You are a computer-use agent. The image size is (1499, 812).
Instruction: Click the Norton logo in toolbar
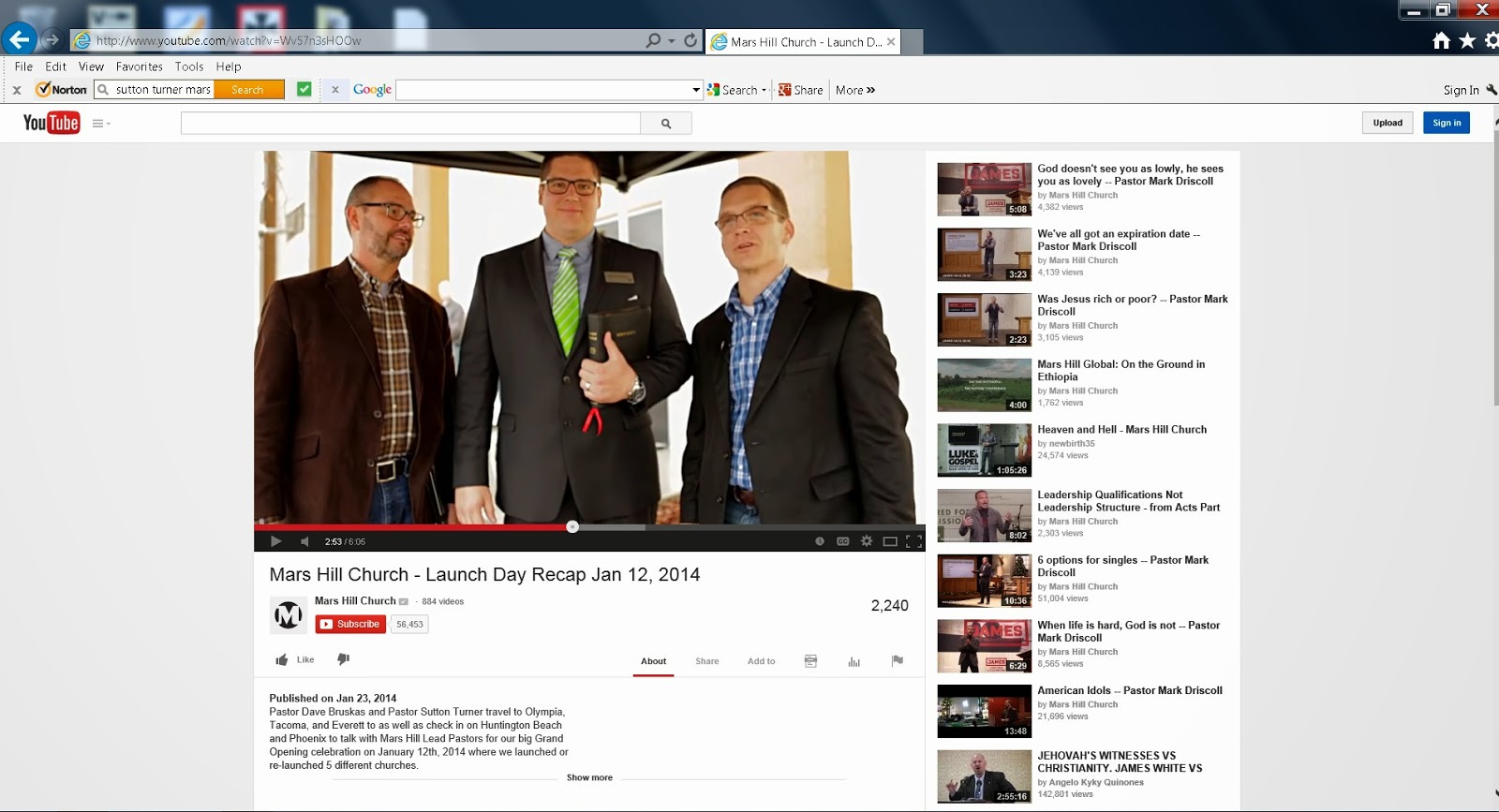[x=62, y=90]
